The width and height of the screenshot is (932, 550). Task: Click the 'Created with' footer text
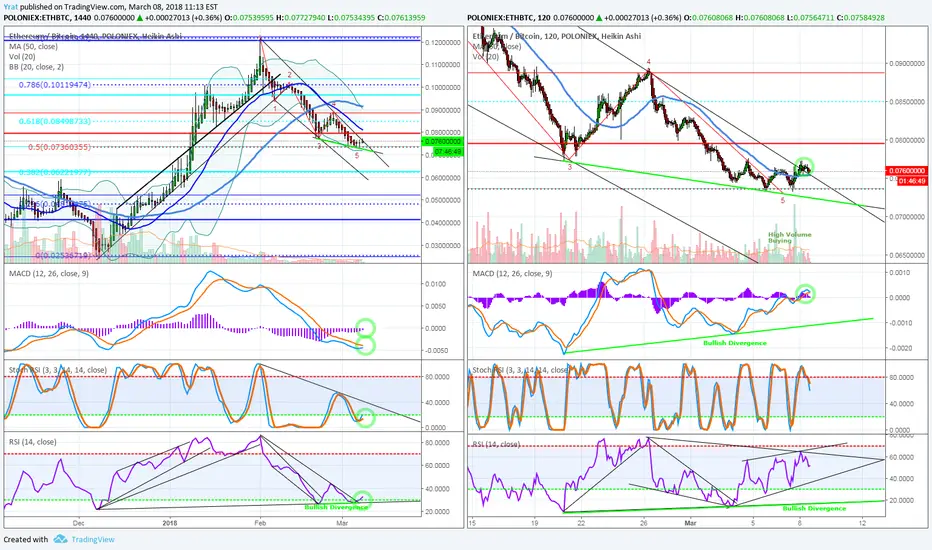[26, 539]
